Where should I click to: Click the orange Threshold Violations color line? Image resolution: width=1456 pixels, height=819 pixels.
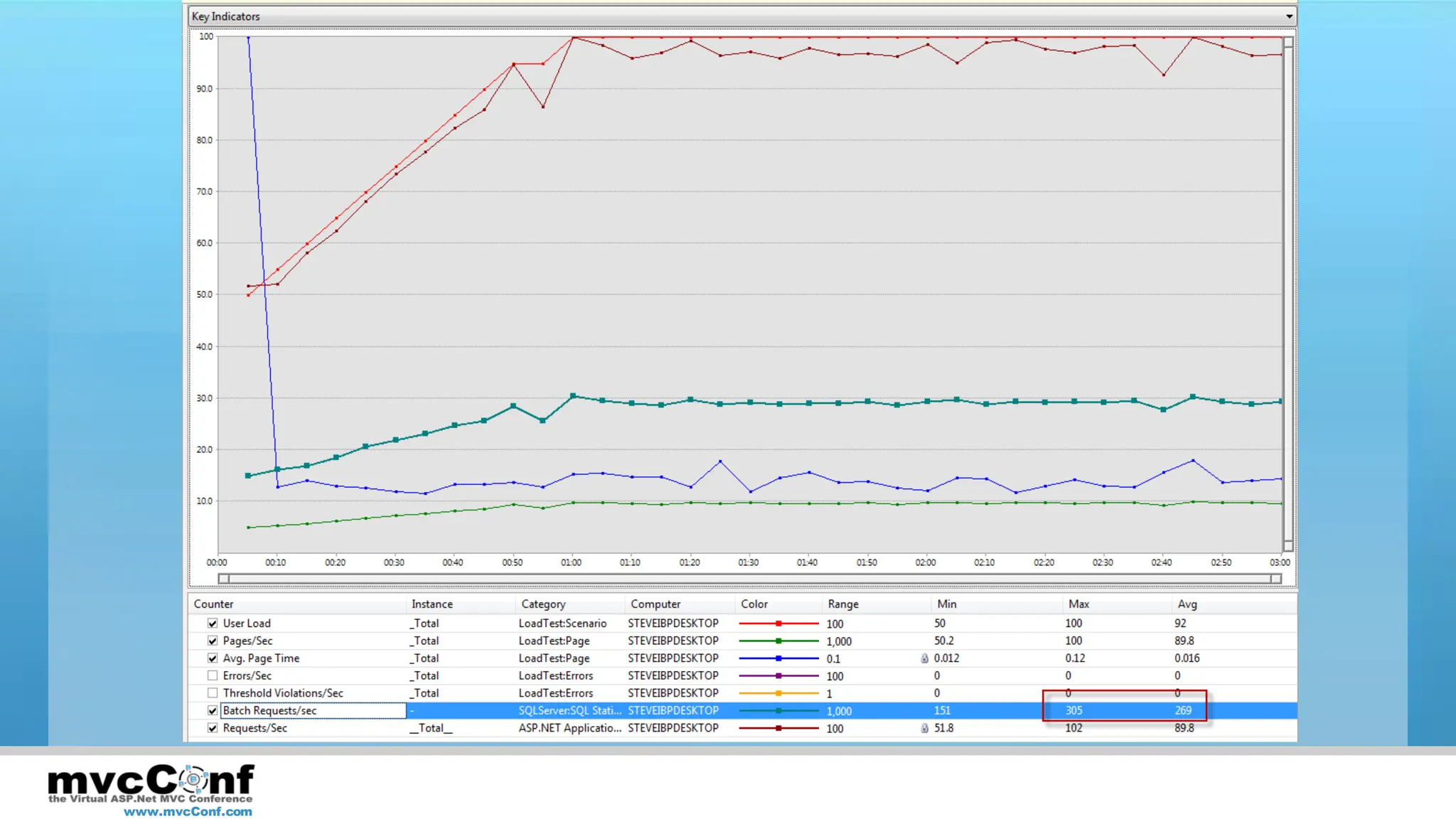click(778, 693)
